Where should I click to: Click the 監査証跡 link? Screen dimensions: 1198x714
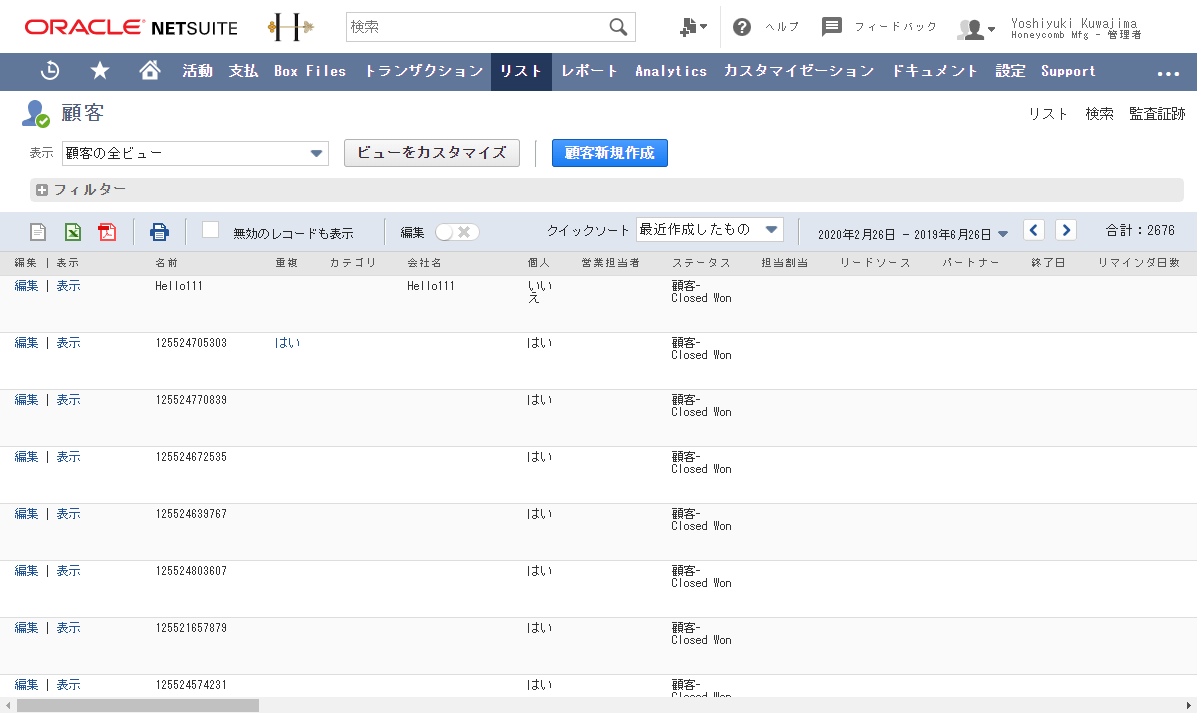[1157, 114]
